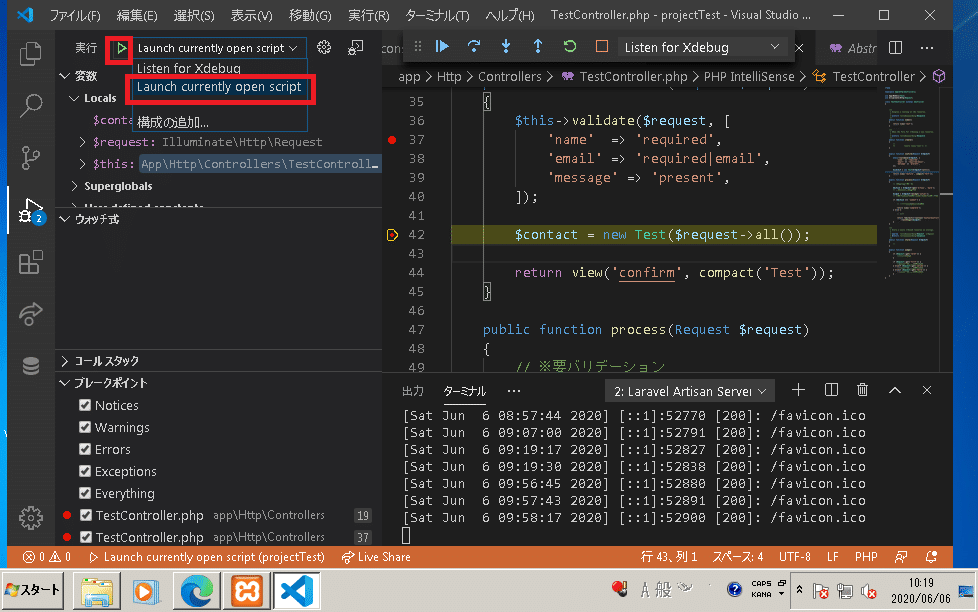Kill the terminal with trash icon
The height and width of the screenshot is (612, 978).
point(863,391)
